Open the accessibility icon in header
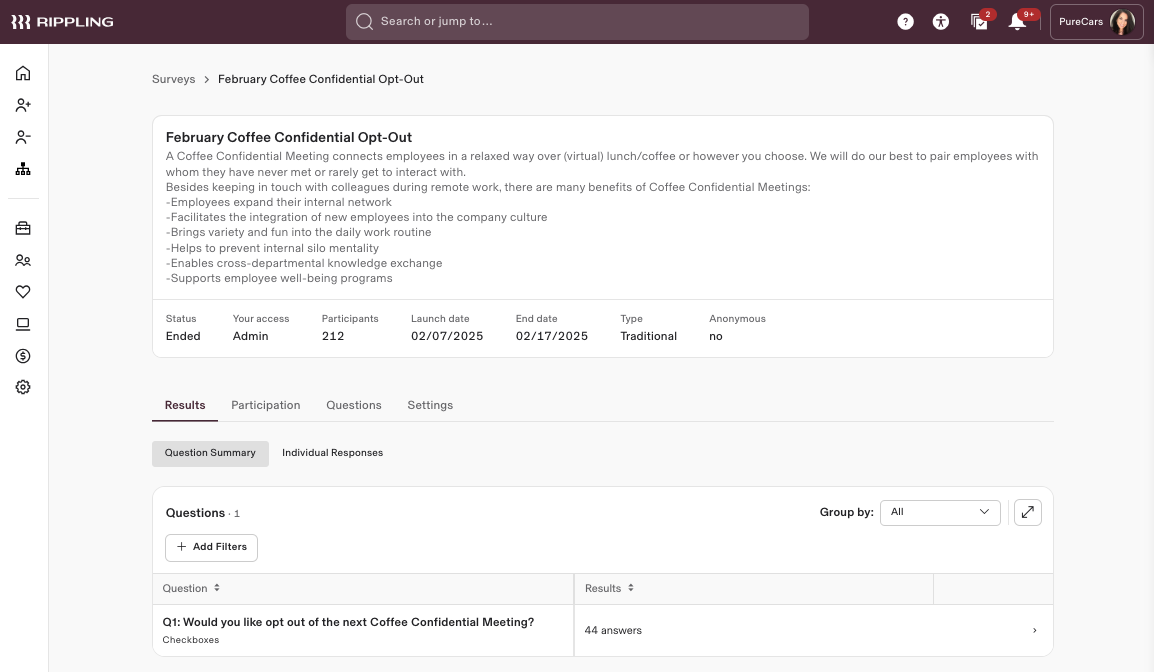The width and height of the screenshot is (1154, 672). (x=940, y=22)
